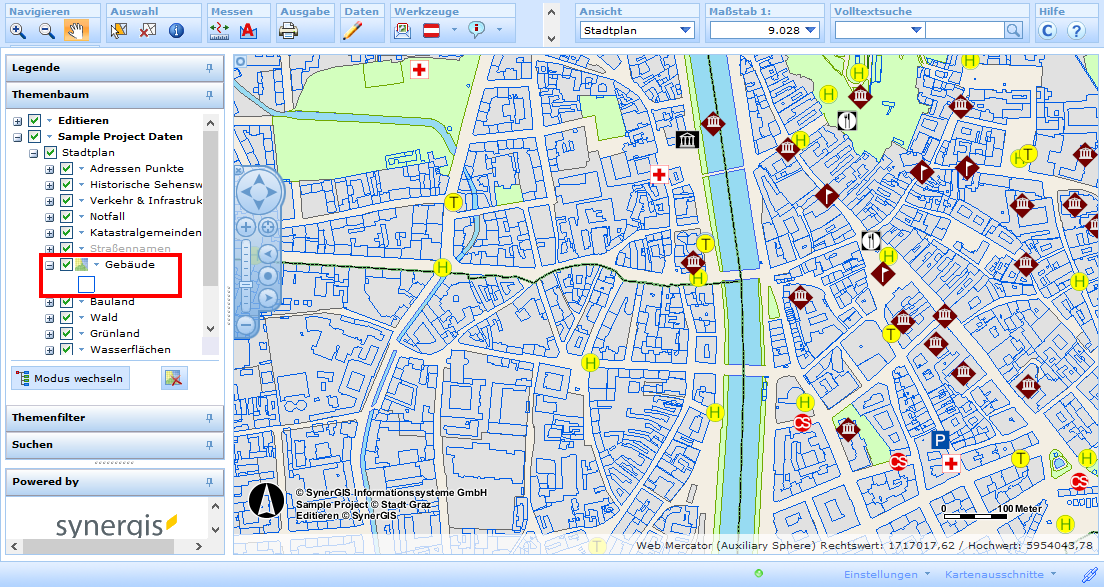The height and width of the screenshot is (587, 1104).
Task: Open the print tool under Ausgabe
Action: 288,30
